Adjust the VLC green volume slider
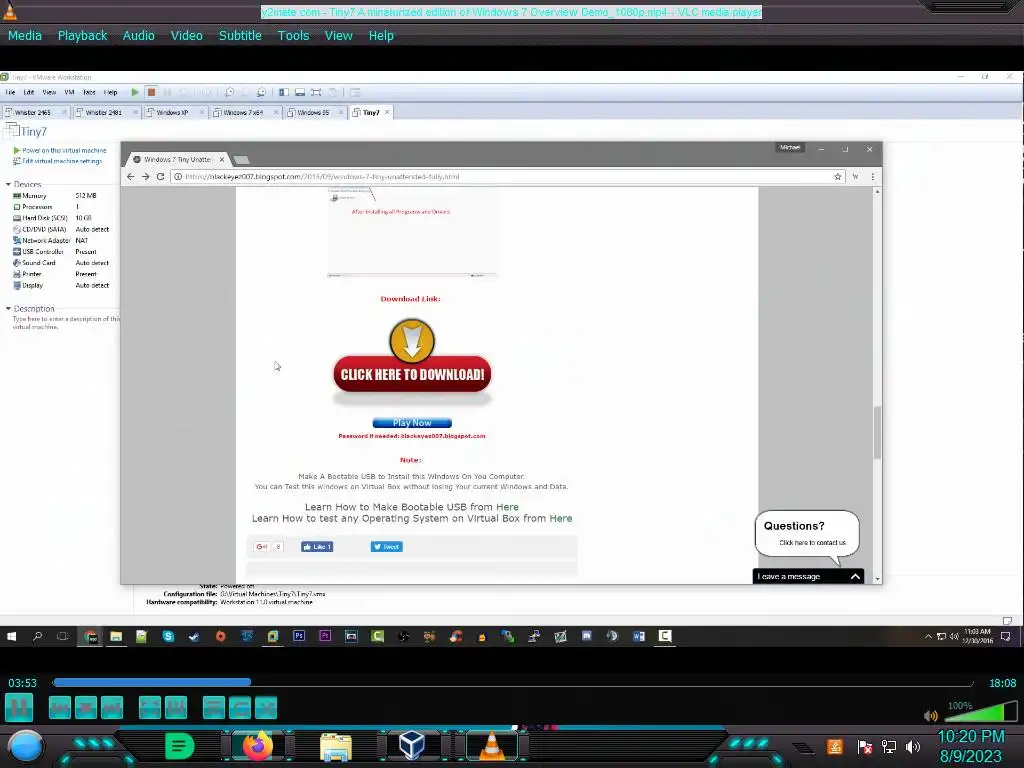The image size is (1024, 768). (x=980, y=711)
